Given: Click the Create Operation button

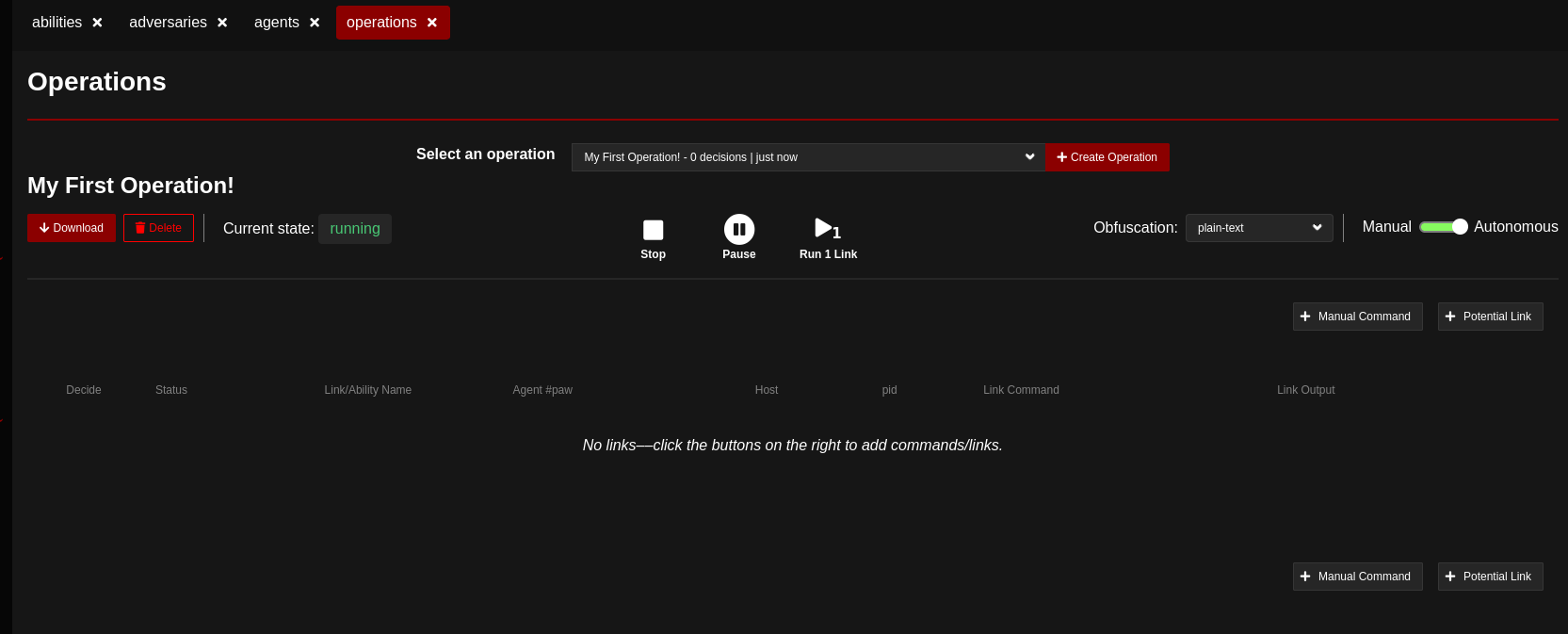Looking at the screenshot, I should click(x=1107, y=157).
